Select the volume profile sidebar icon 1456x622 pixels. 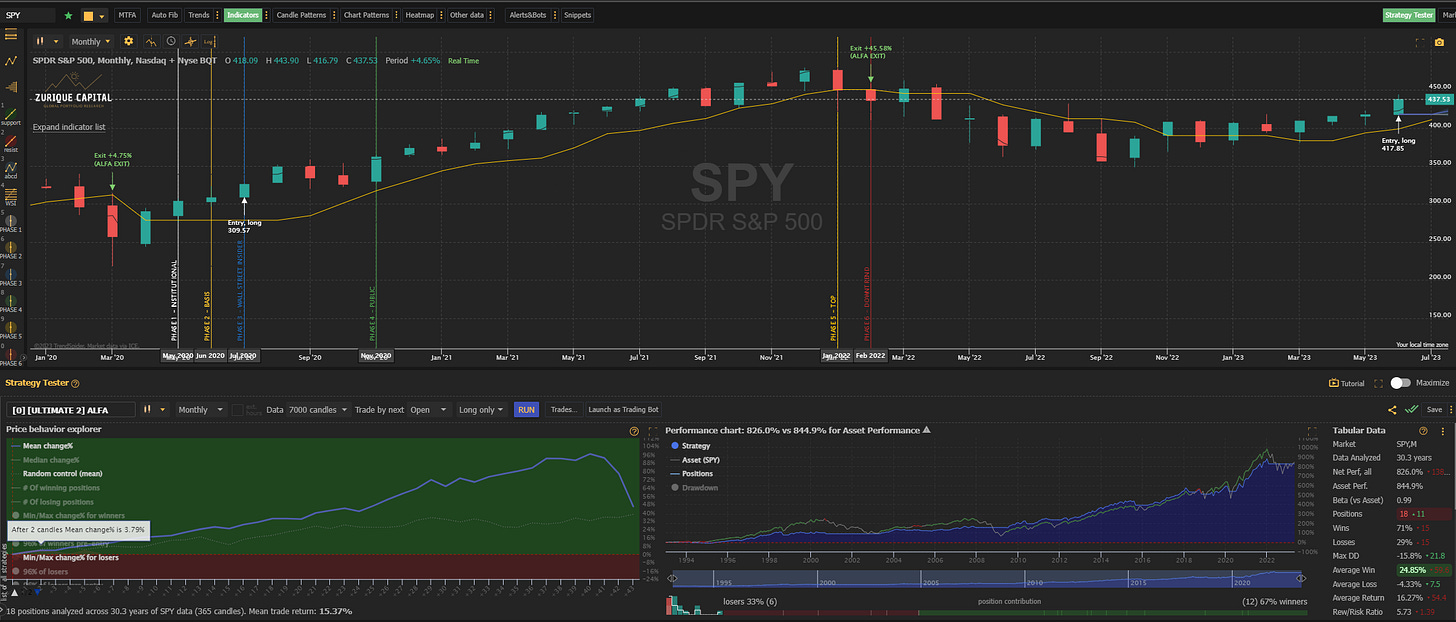[x=11, y=88]
